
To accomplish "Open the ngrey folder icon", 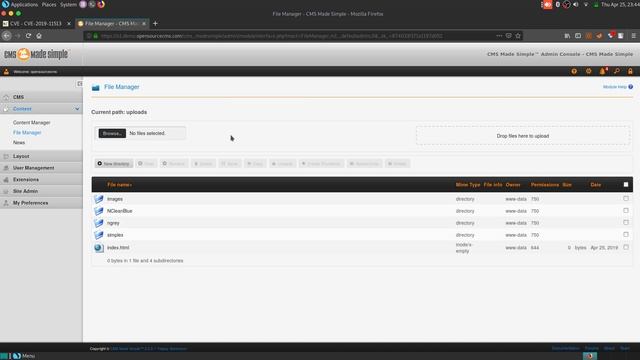I will coord(98,223).
